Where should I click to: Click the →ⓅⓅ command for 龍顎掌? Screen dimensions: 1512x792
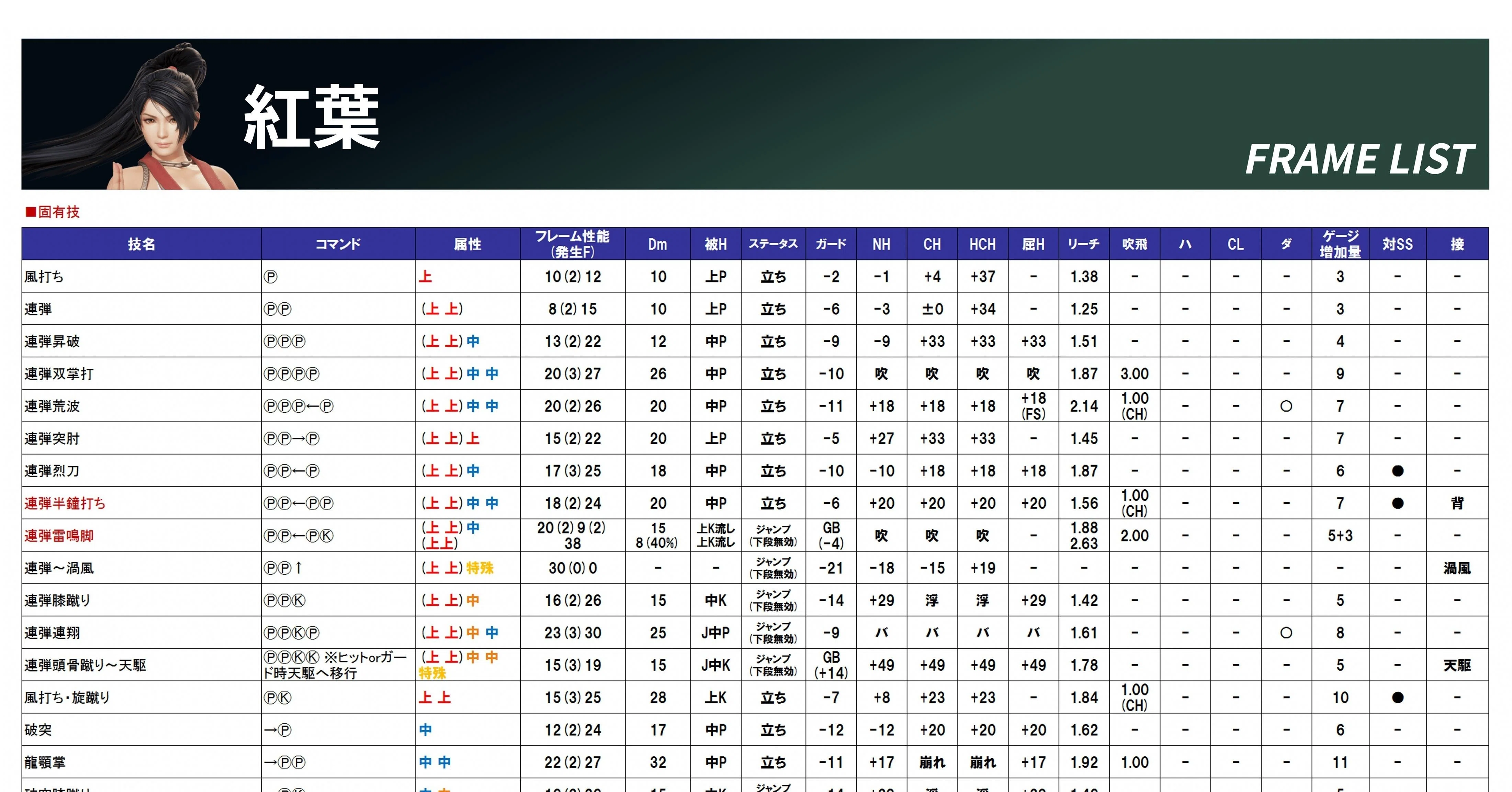(x=285, y=762)
